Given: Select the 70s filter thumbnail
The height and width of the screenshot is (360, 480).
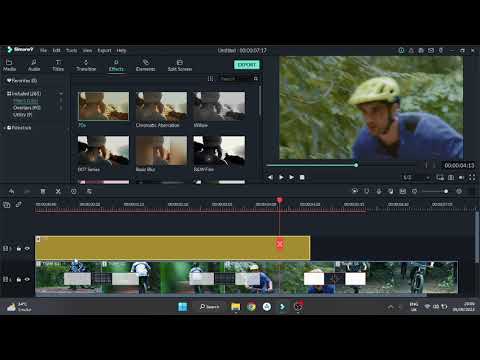Looking at the screenshot, I should [103, 106].
